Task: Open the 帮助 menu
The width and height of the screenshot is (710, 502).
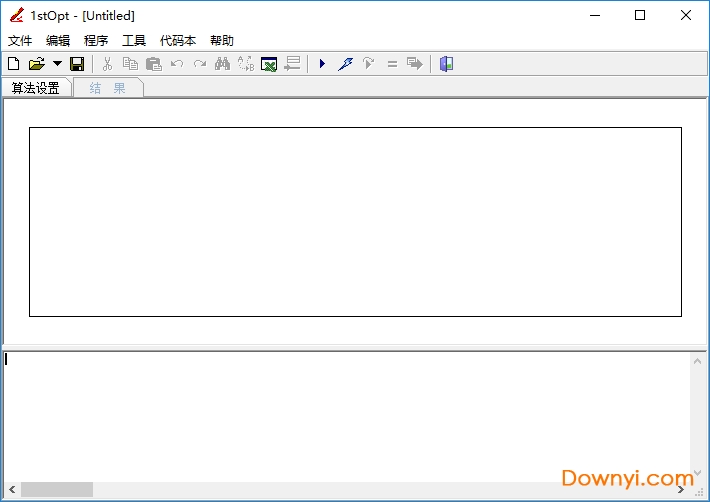Action: tap(222, 41)
